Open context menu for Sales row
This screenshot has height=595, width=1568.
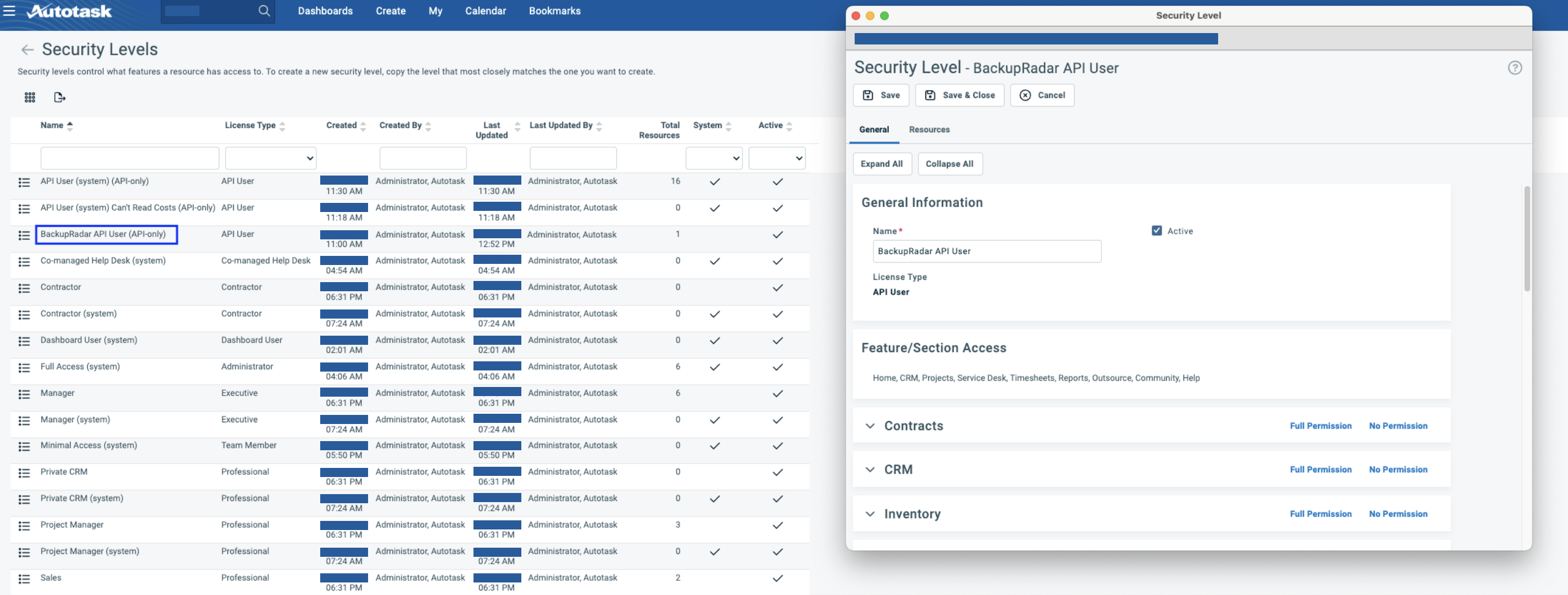tap(24, 578)
